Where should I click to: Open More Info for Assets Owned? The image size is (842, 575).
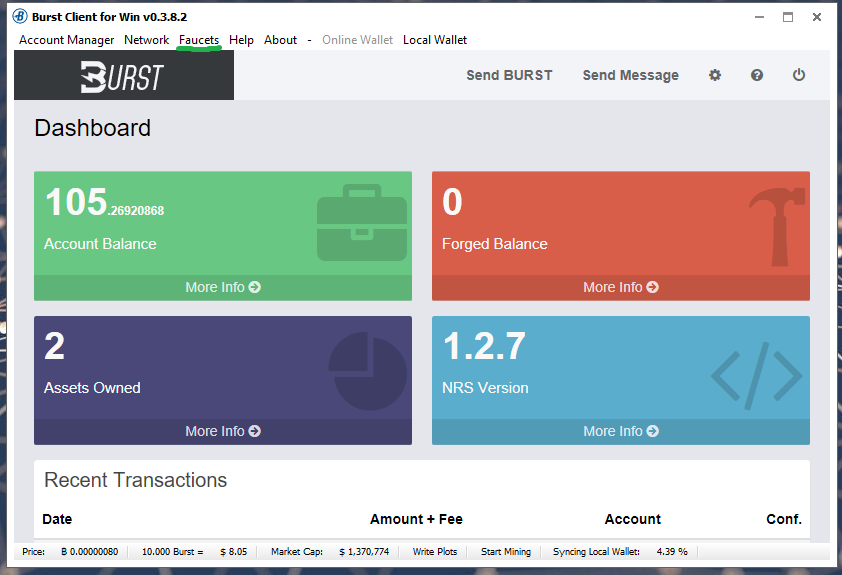(x=223, y=431)
